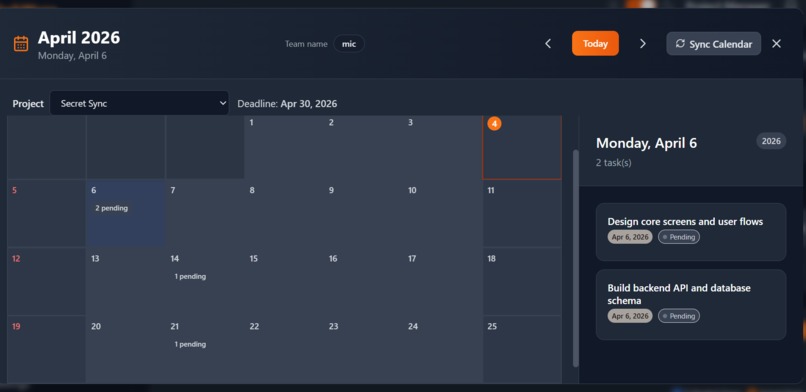Select April 11 in the calendar
Viewport: 806px width, 392px height.
tap(522, 213)
